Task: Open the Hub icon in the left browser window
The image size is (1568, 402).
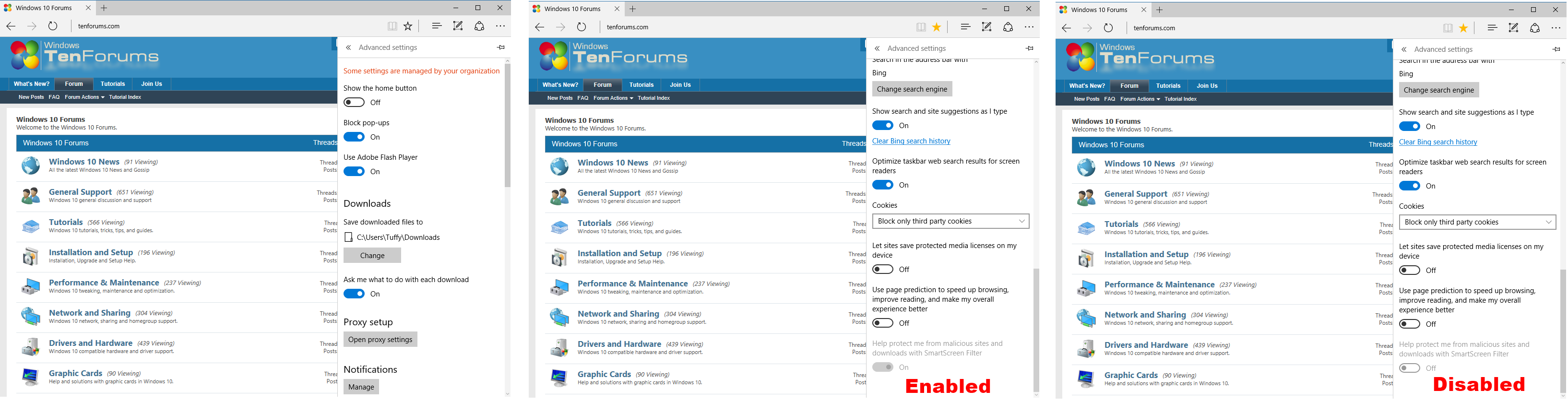Action: pyautogui.click(x=437, y=26)
